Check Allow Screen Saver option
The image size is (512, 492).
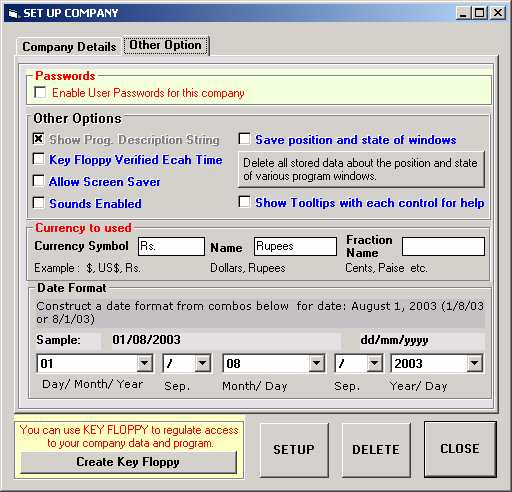(39, 181)
